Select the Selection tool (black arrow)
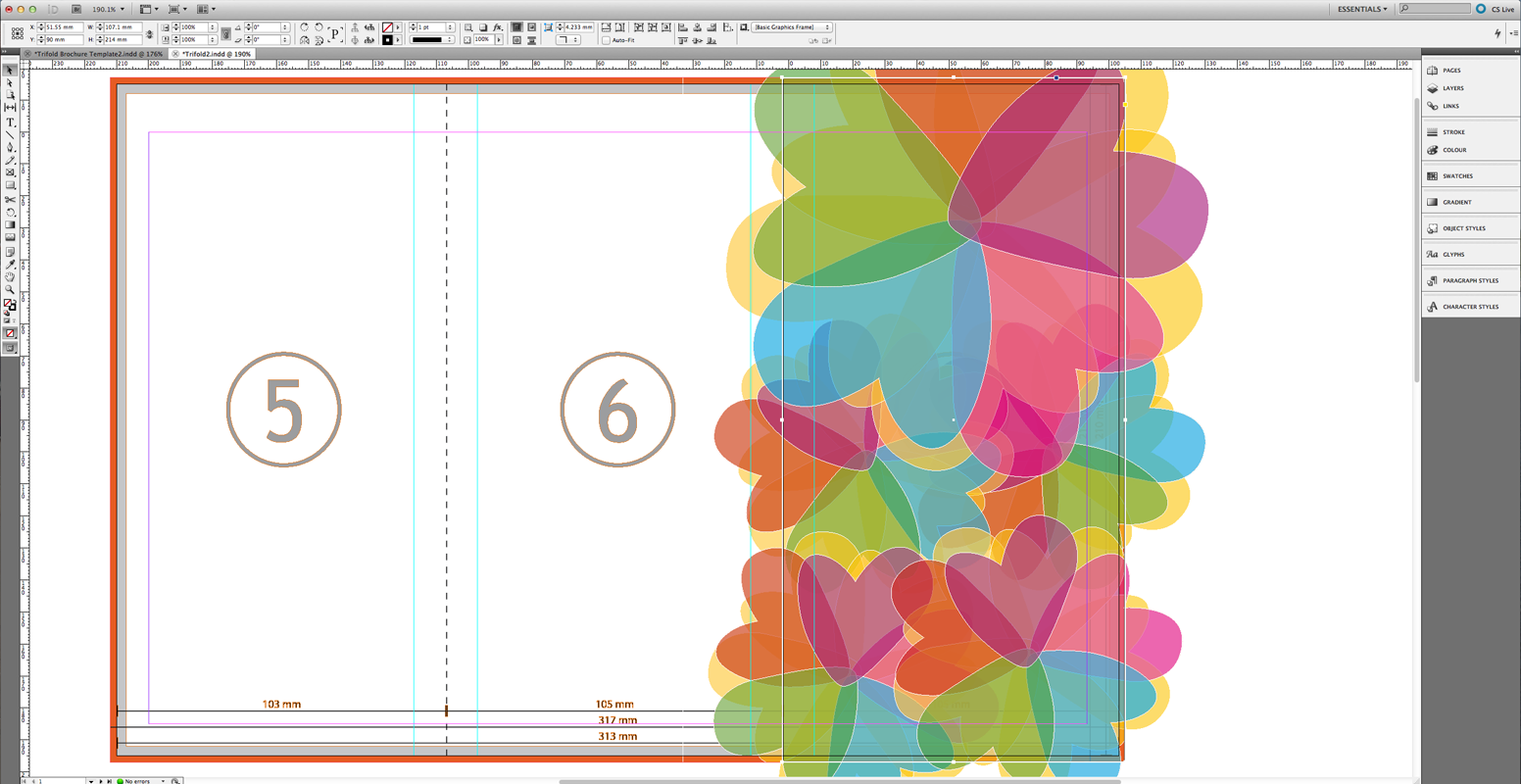The height and width of the screenshot is (784, 1521). click(x=10, y=71)
